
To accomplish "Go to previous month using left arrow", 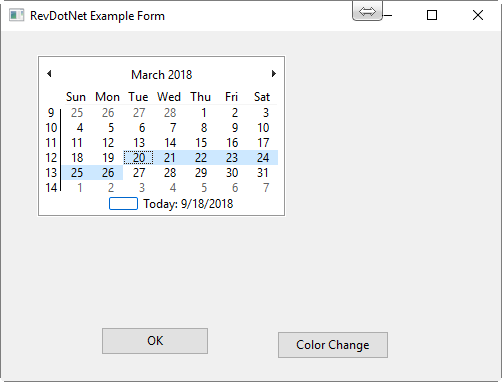I will click(49, 74).
